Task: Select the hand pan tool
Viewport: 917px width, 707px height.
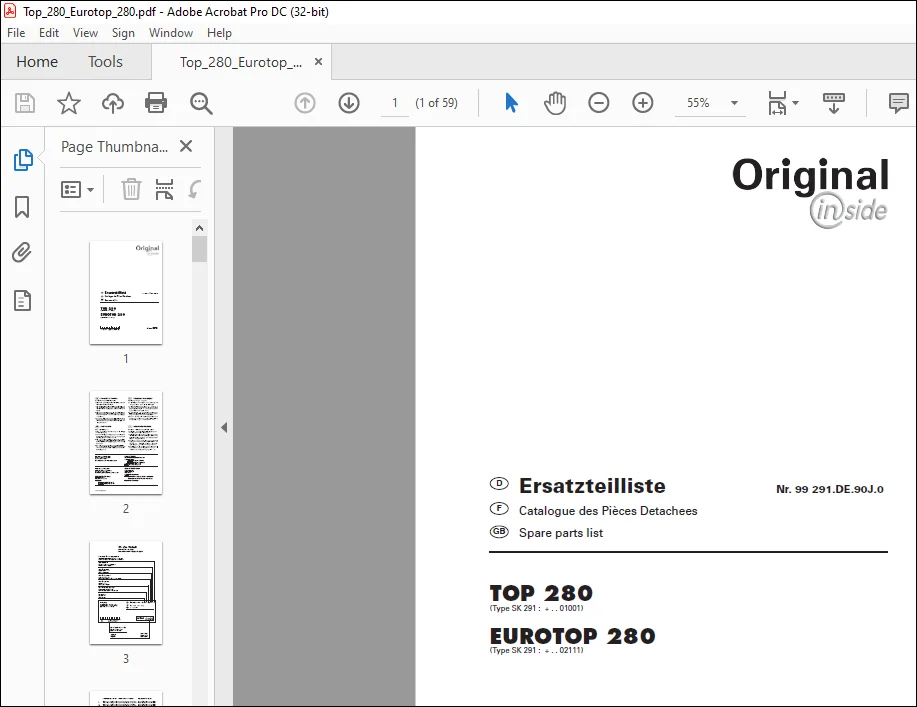Action: pyautogui.click(x=554, y=103)
